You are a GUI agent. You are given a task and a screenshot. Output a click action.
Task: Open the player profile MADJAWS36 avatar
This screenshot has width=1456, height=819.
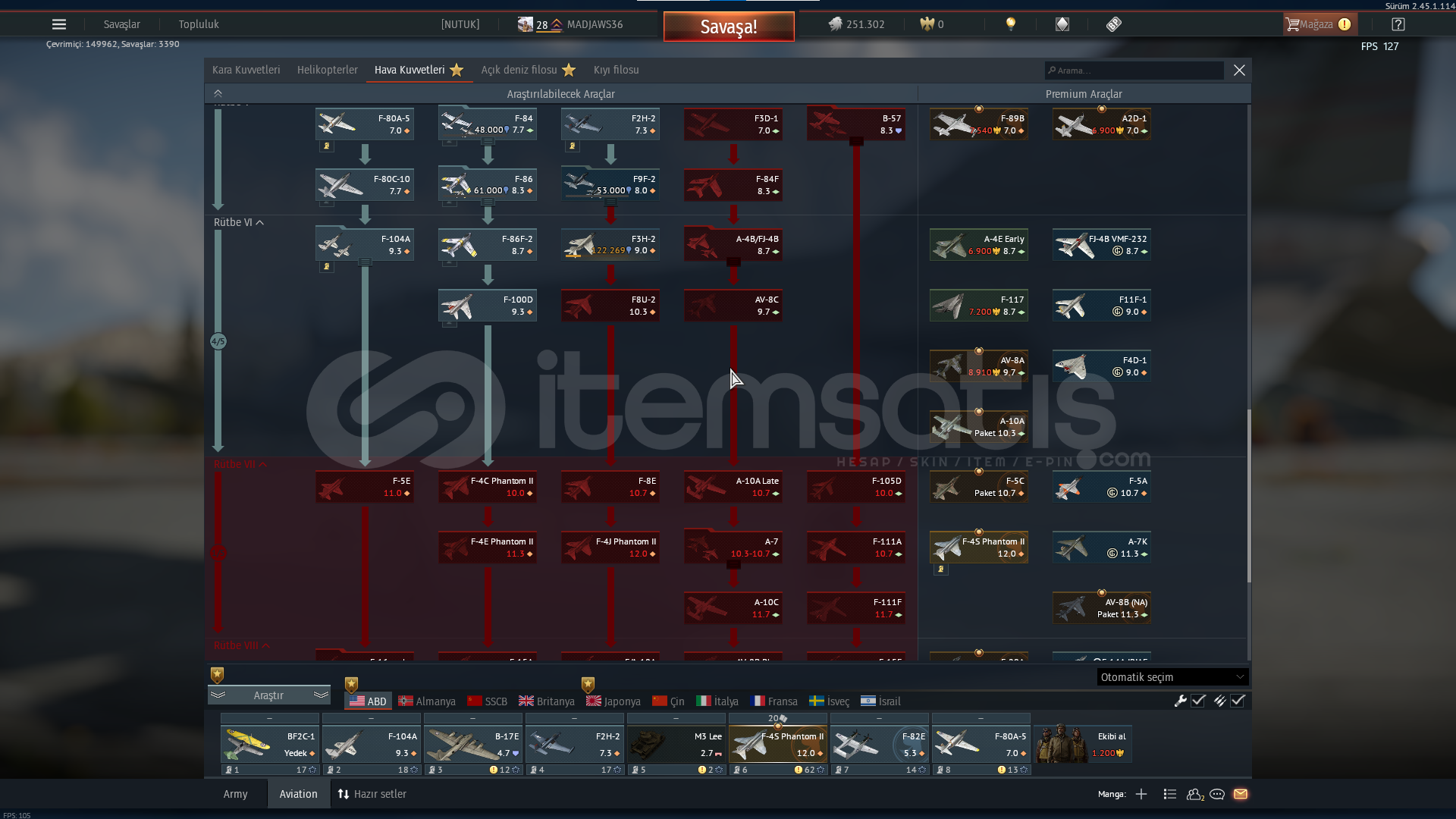click(526, 24)
